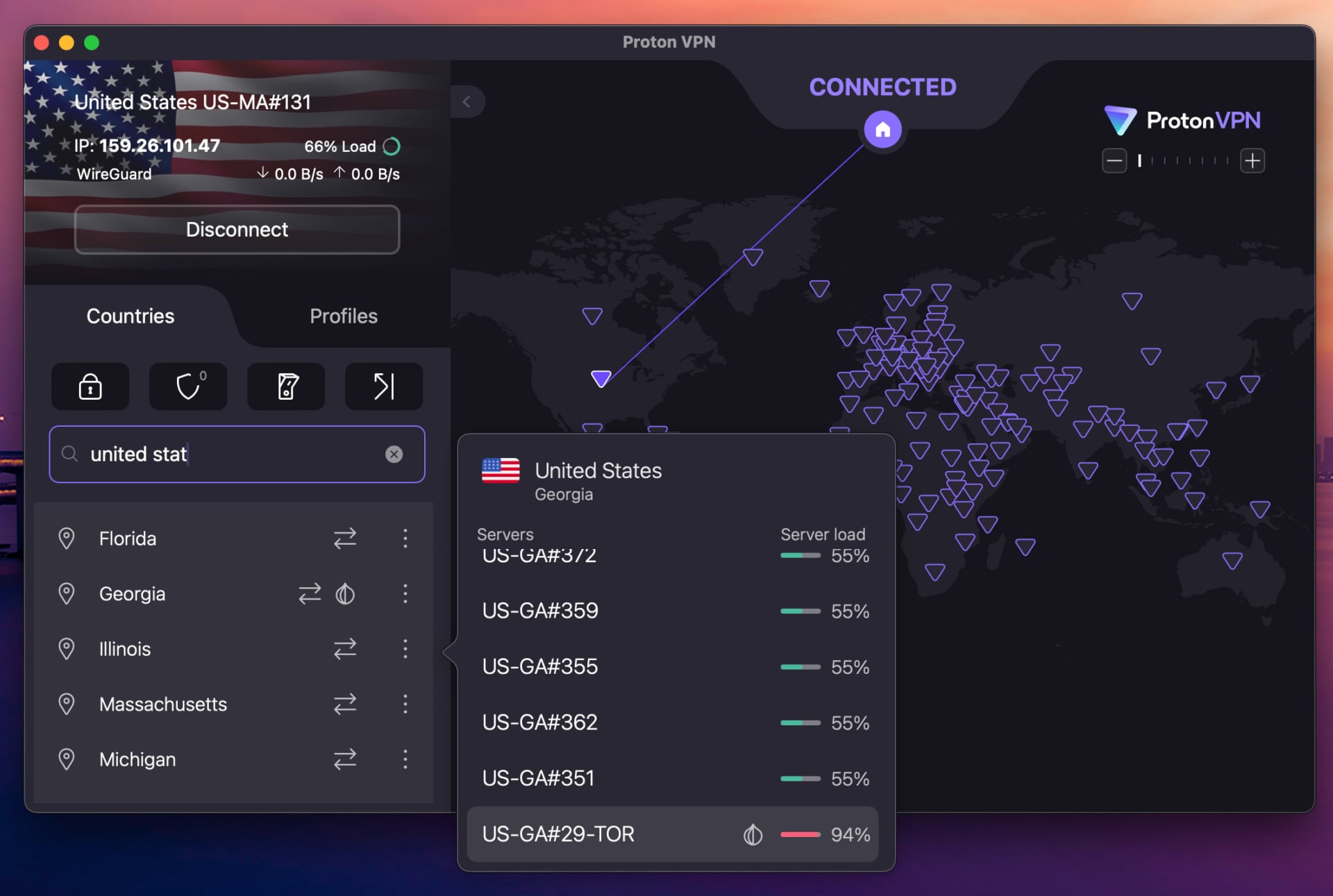
Task: Click Georgia's Tor onion icon
Action: point(345,593)
